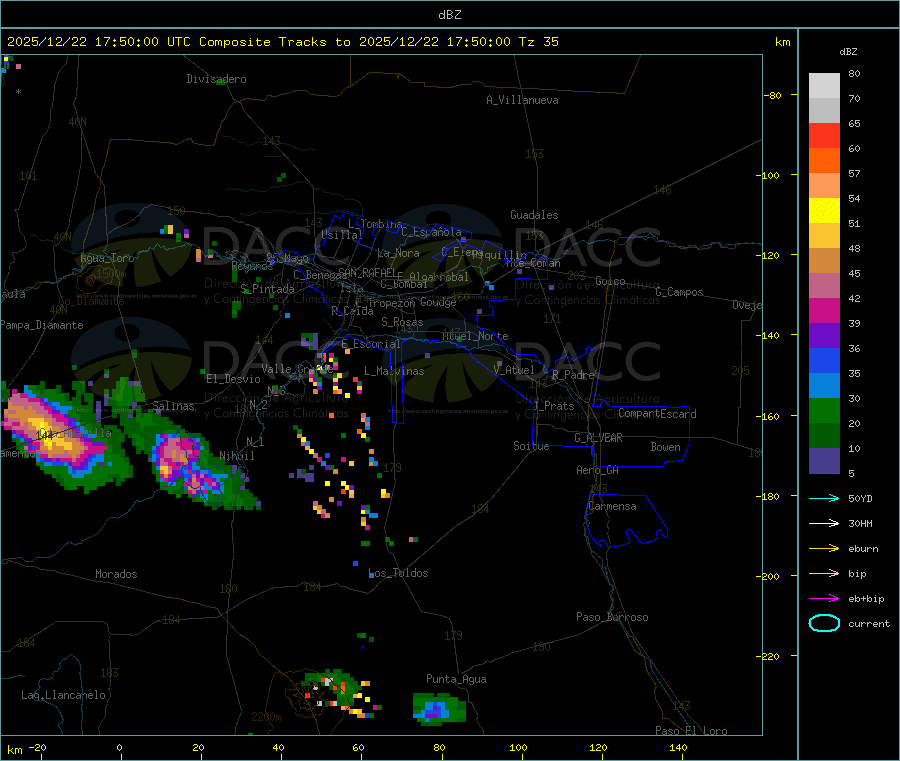The image size is (900, 761).
Task: Click the Lag.Llancanelo map label
Action: click(64, 695)
